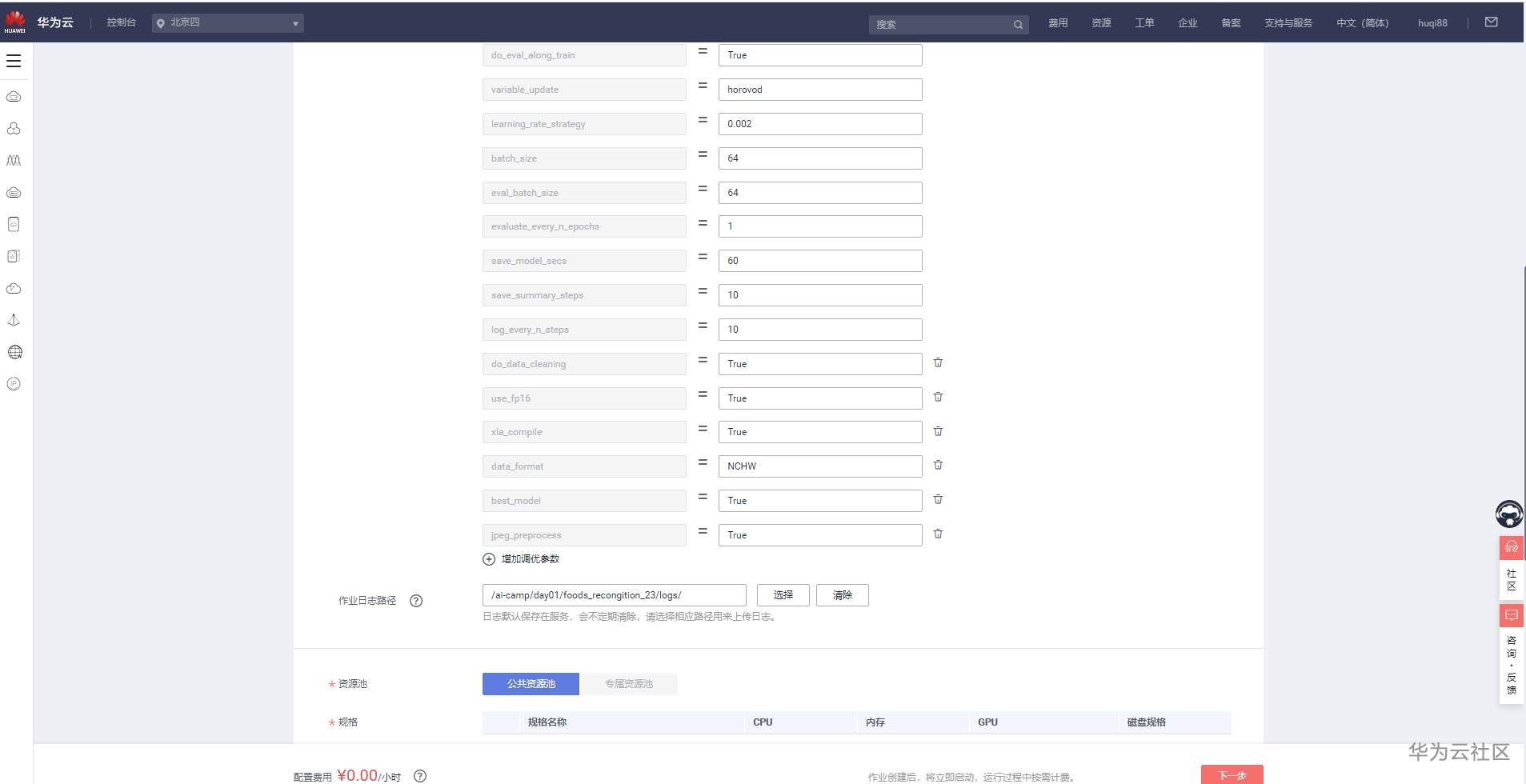Screen dimensions: 1526x784
Task: Open the 工单 menu
Action: tap(1144, 23)
